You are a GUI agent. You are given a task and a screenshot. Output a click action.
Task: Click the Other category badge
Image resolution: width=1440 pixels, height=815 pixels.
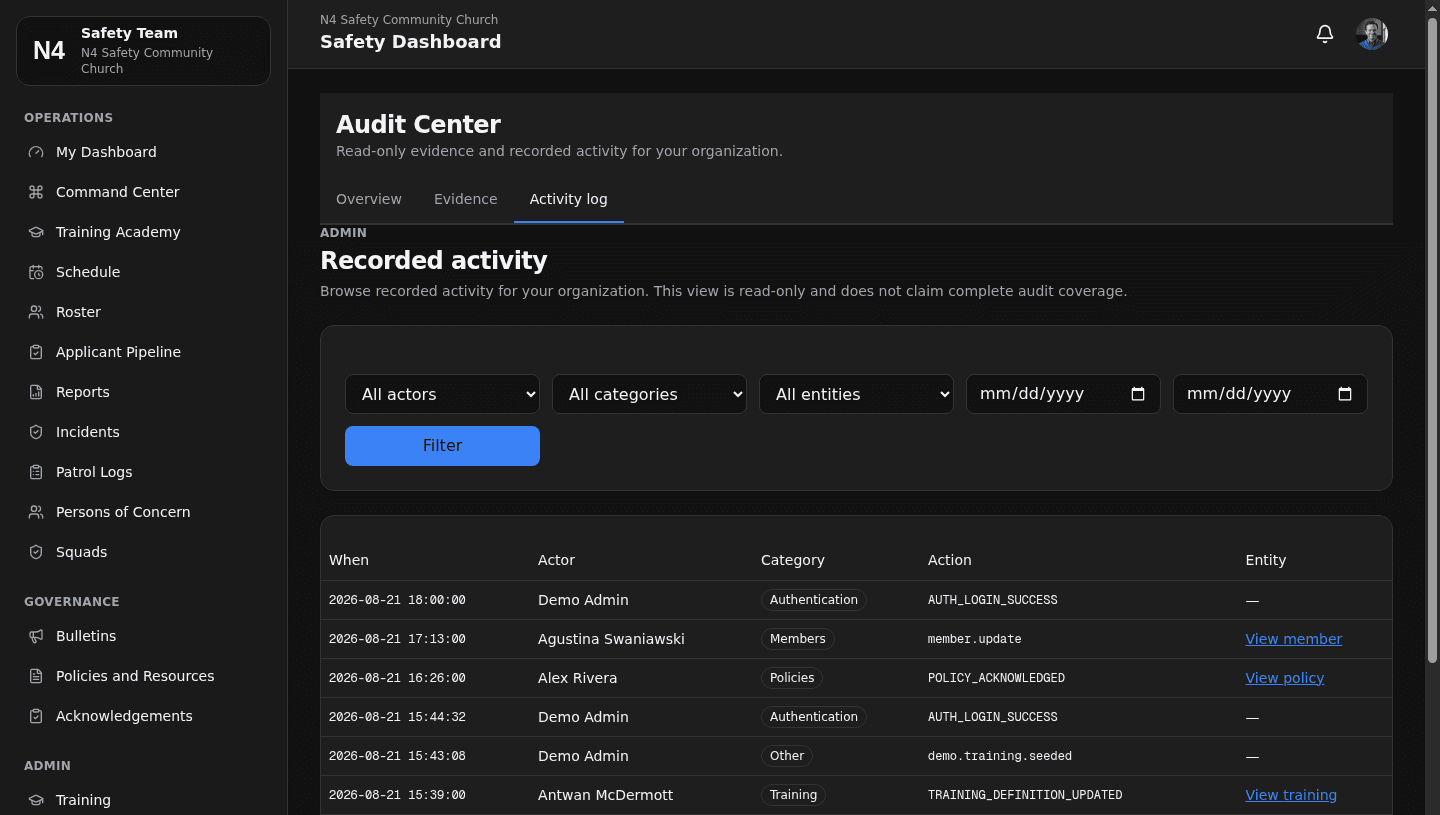pyautogui.click(x=787, y=756)
